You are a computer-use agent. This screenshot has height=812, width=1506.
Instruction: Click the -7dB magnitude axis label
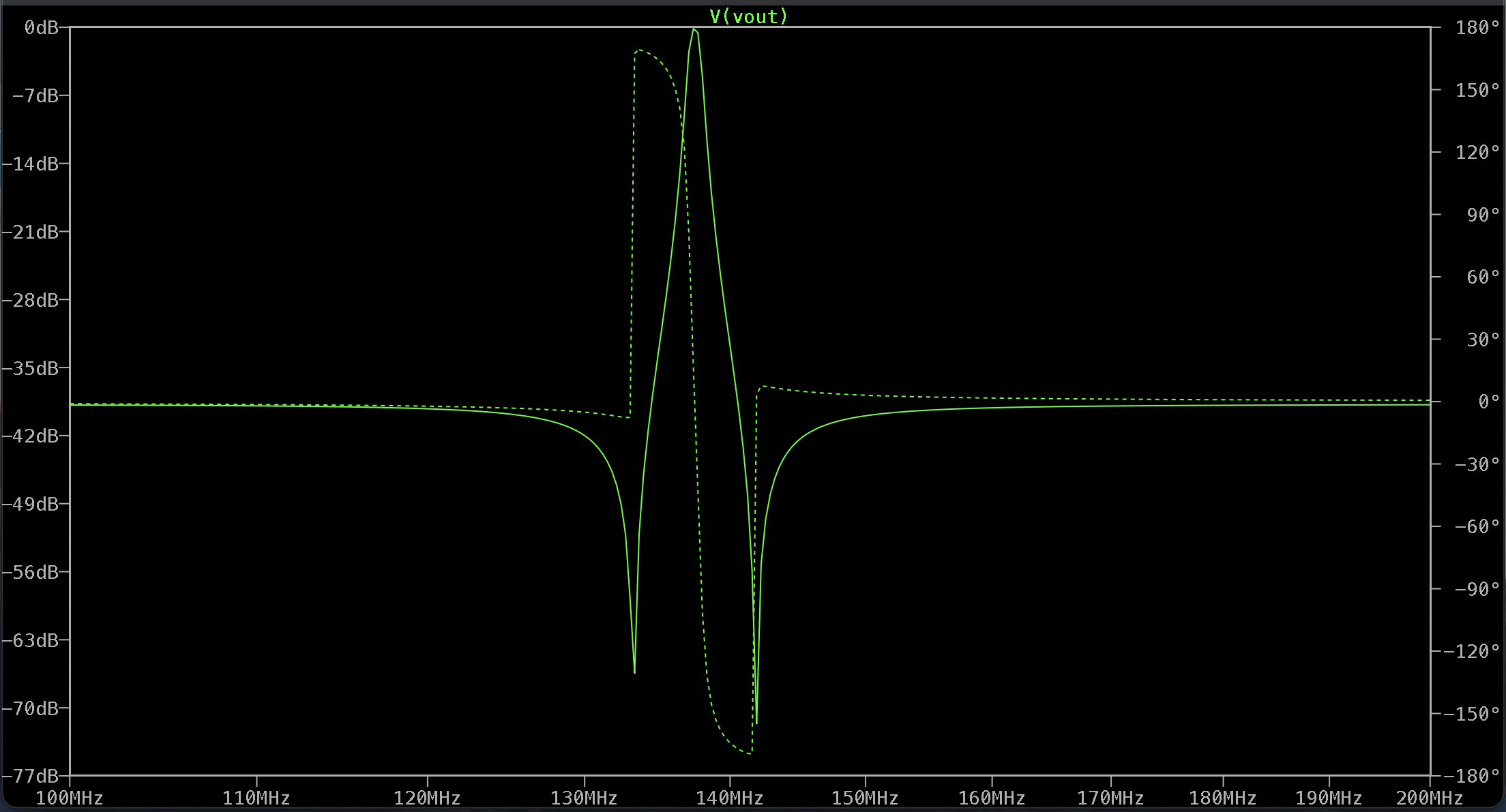[x=35, y=95]
